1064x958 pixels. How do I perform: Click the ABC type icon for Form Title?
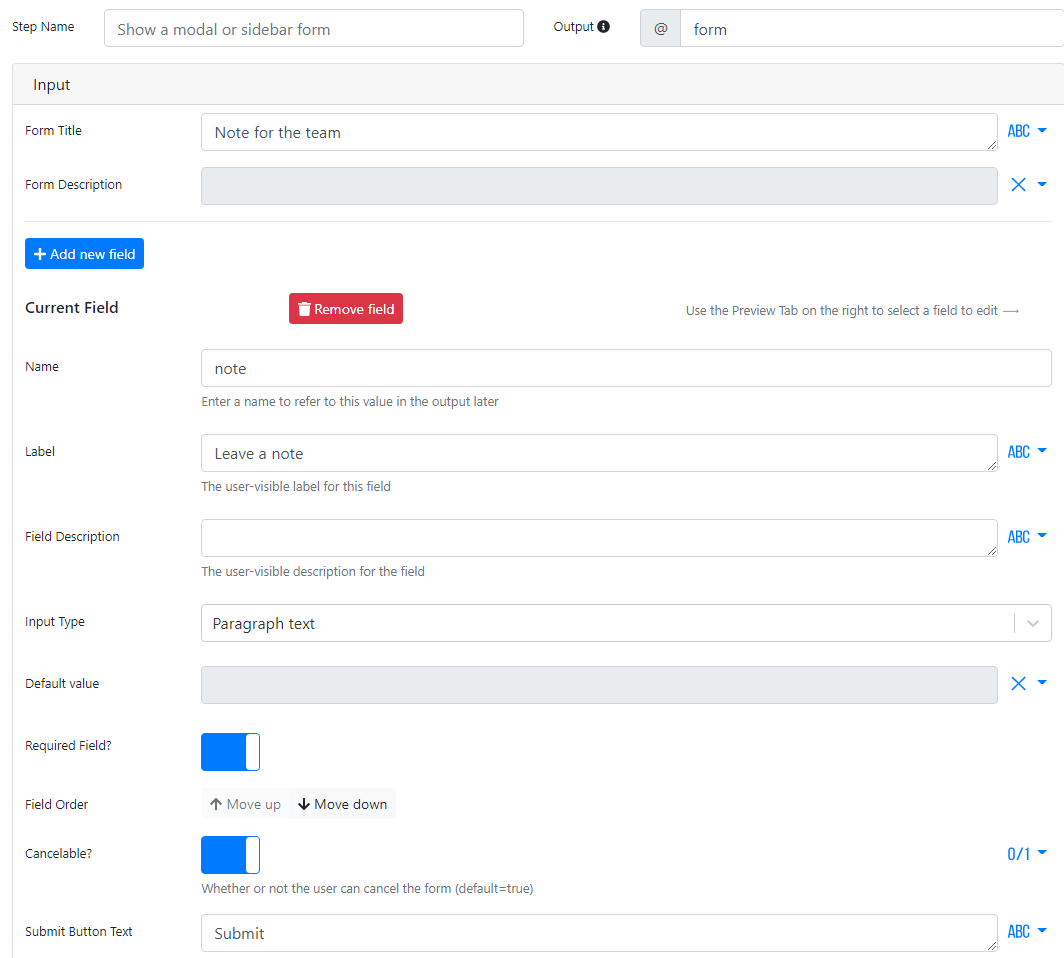point(1019,131)
